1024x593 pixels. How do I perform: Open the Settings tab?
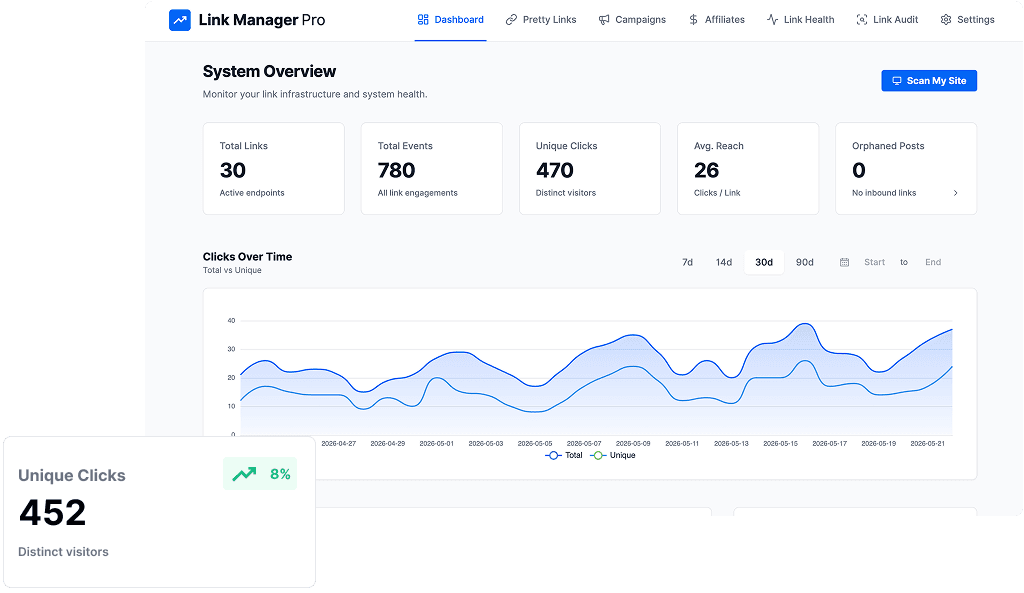967,20
